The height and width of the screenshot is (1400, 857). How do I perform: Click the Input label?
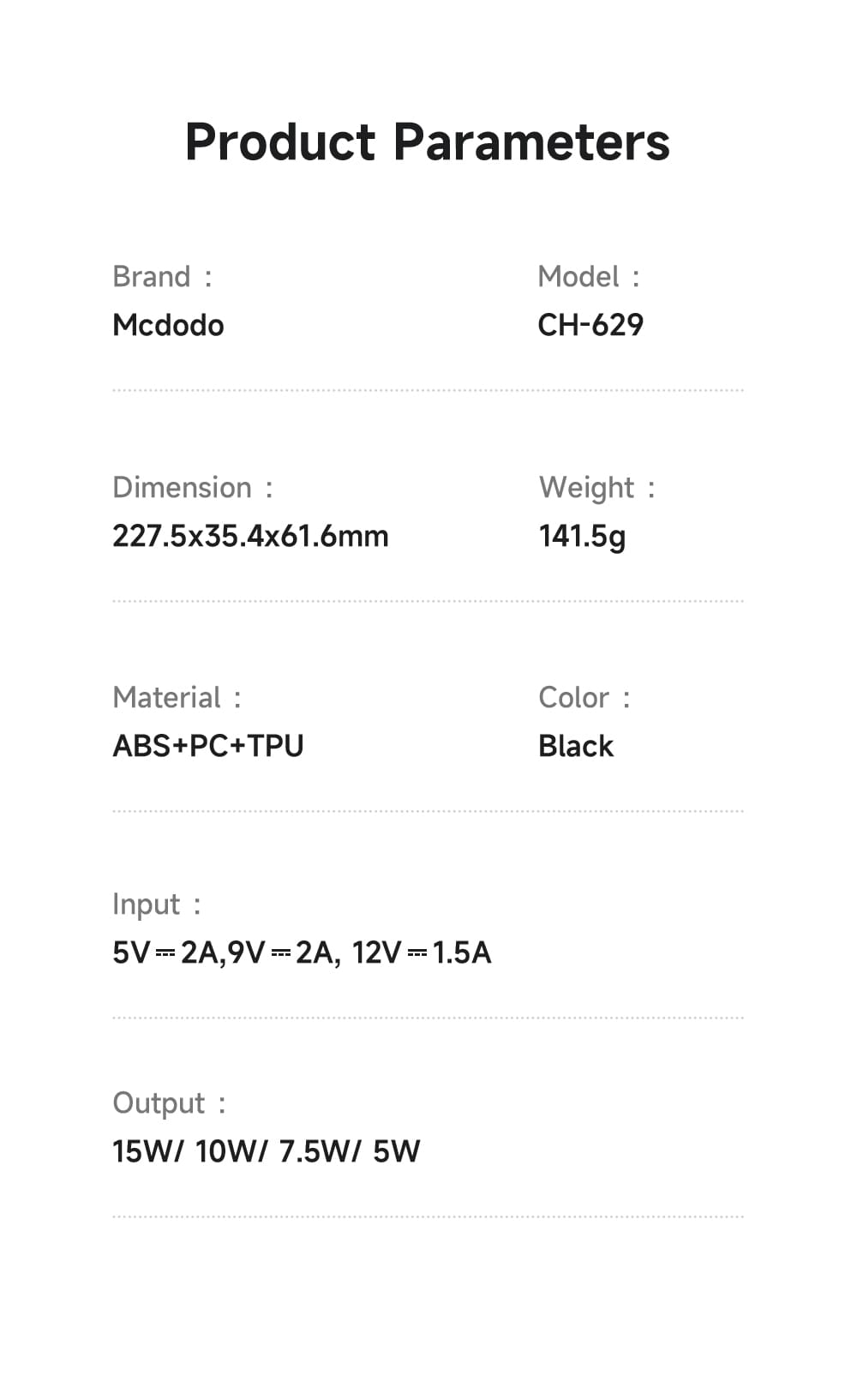(147, 904)
